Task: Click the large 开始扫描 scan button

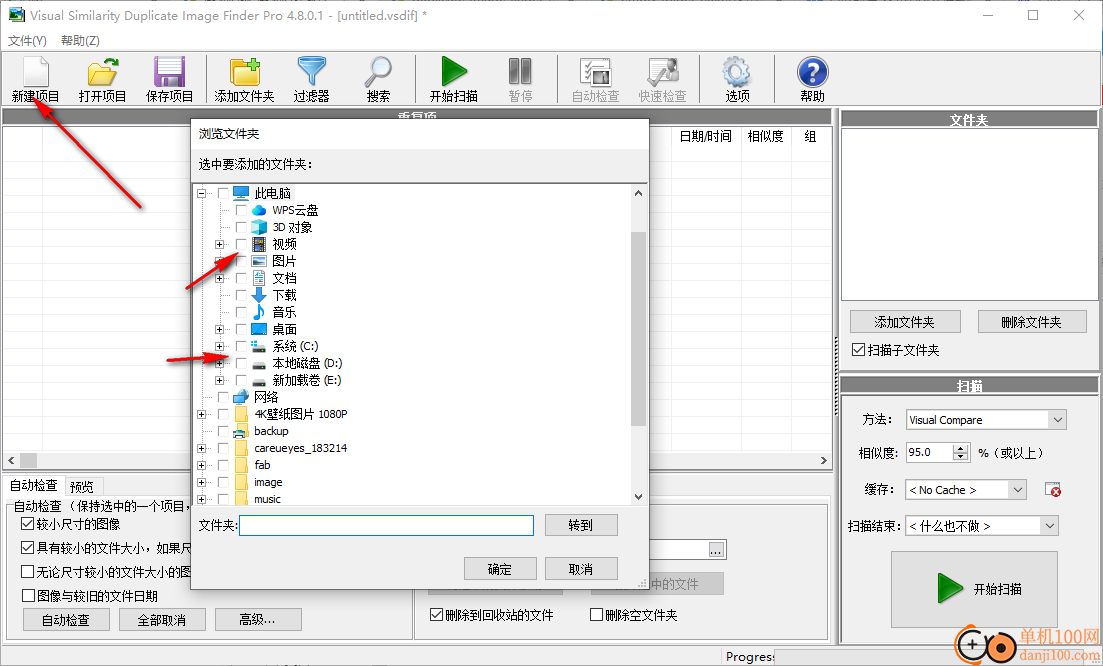Action: 974,589
